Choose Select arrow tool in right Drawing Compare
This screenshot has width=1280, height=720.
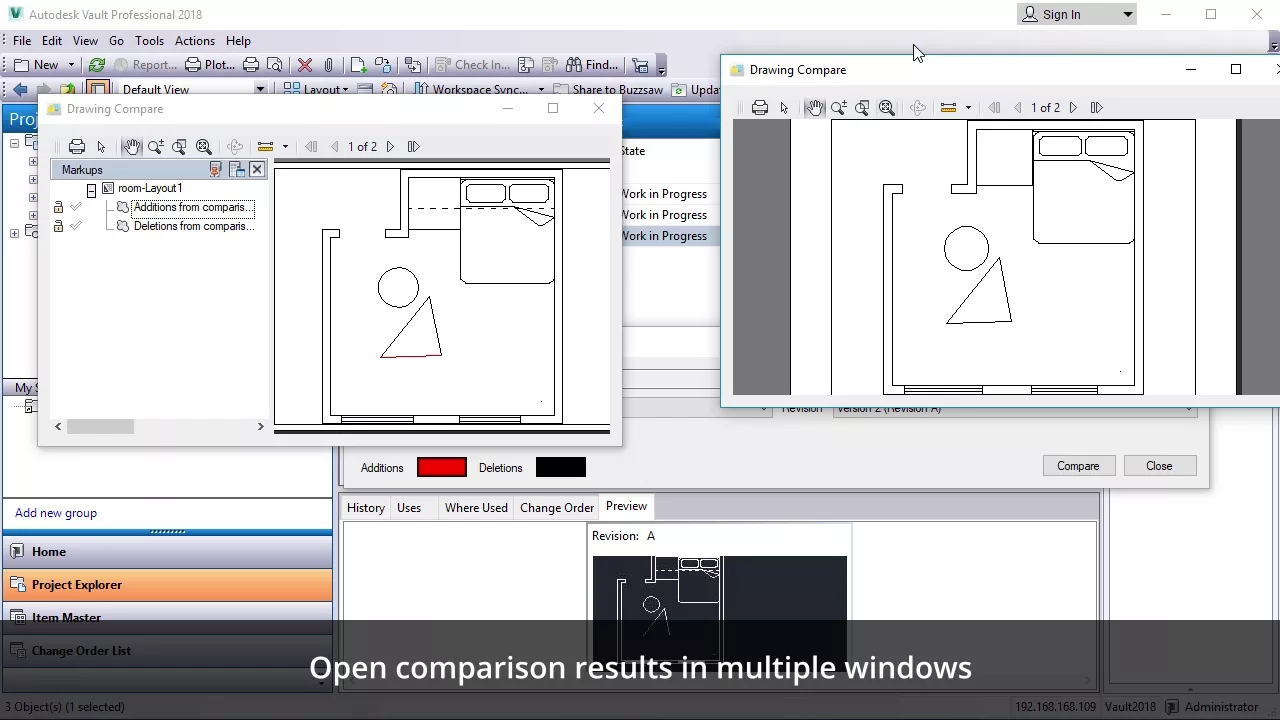[x=784, y=107]
